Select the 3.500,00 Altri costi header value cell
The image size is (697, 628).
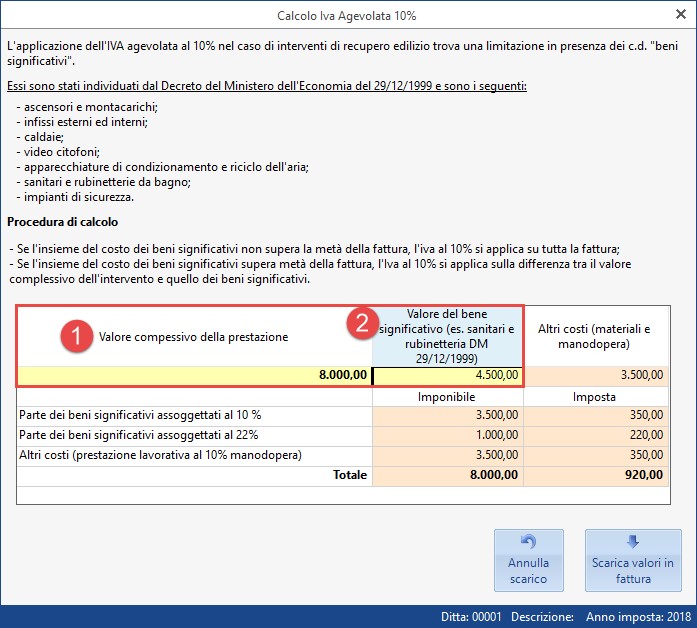coord(596,375)
